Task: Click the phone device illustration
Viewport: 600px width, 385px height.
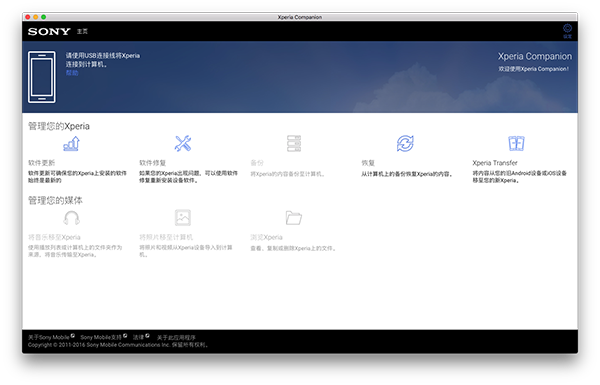Action: [x=42, y=77]
